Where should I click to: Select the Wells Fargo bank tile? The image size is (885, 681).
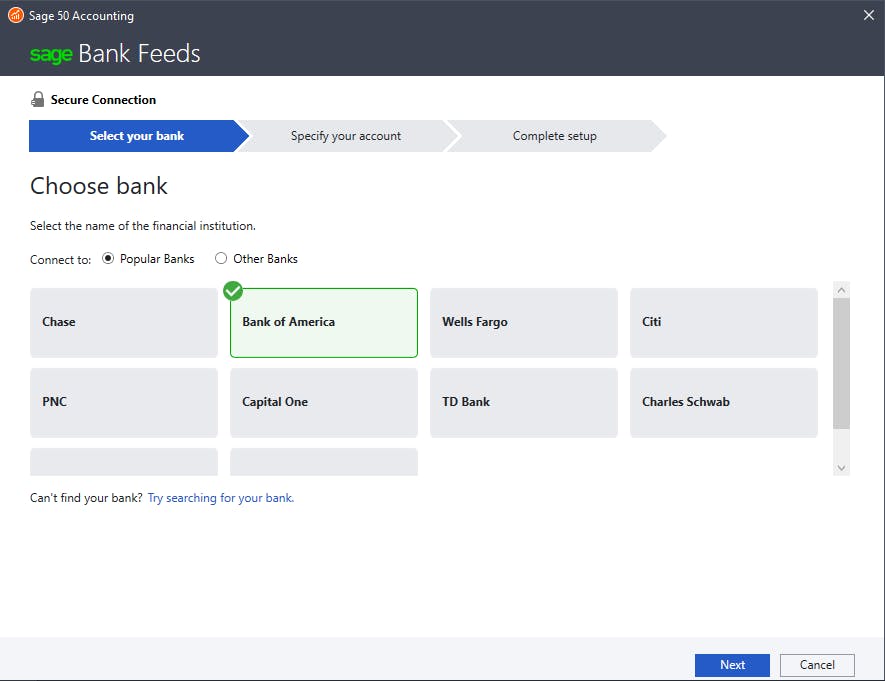point(523,322)
